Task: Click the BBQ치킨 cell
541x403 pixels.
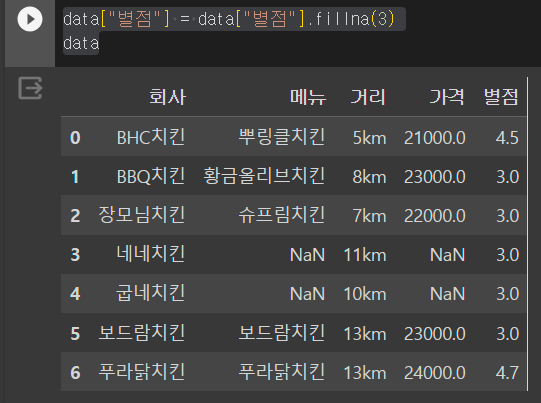Action: click(151, 176)
